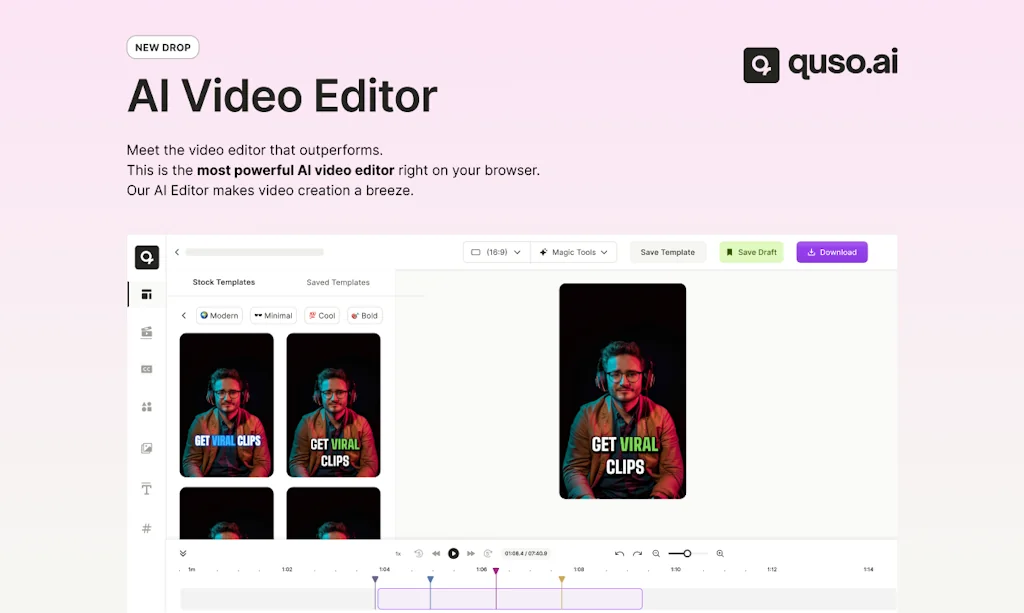Click the Save Draft button
Image resolution: width=1024 pixels, height=613 pixels.
point(751,252)
